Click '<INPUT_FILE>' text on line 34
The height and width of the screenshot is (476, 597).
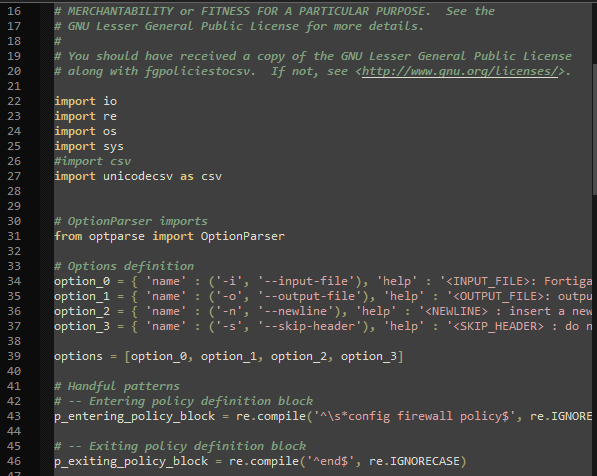(x=488, y=281)
